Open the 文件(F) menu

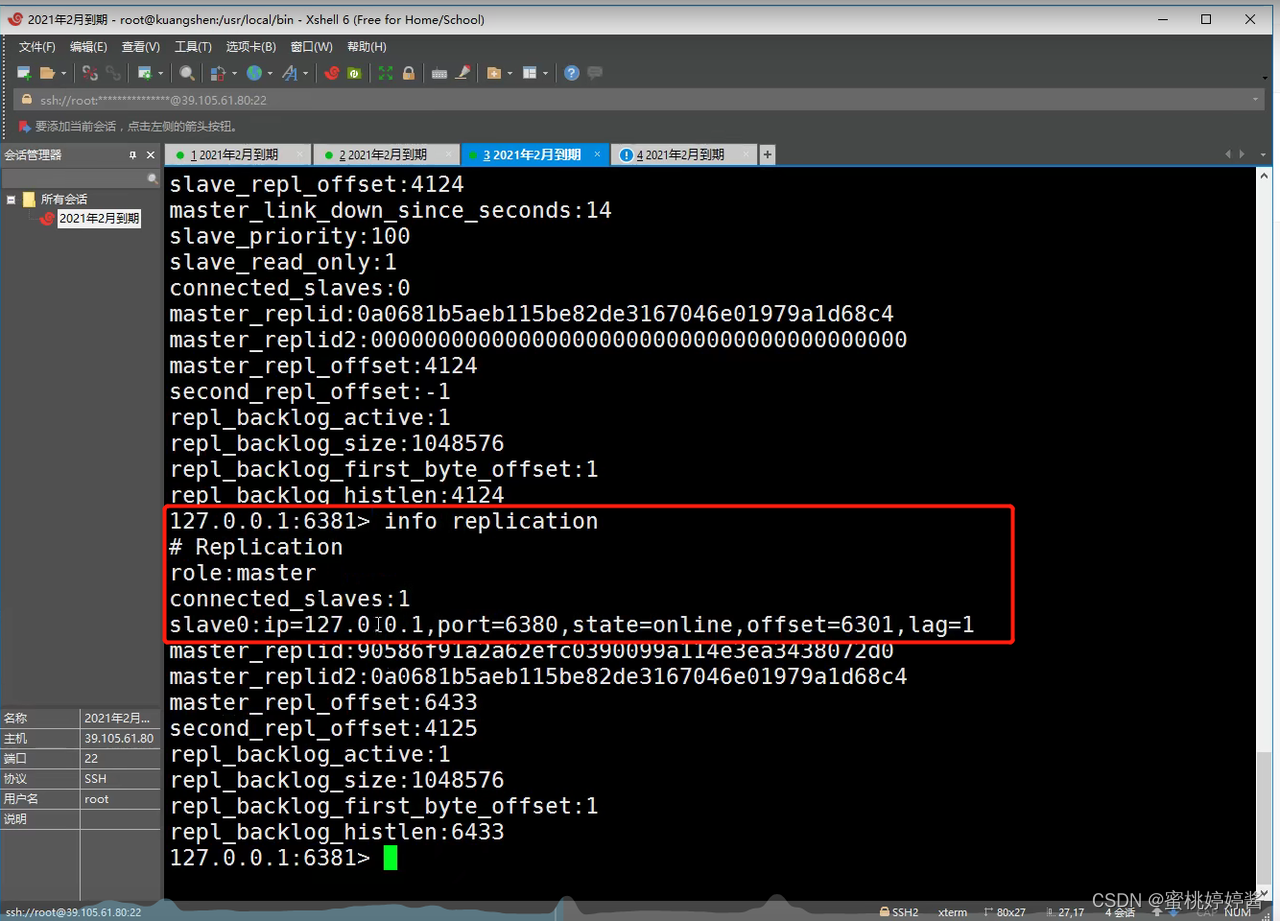(37, 47)
